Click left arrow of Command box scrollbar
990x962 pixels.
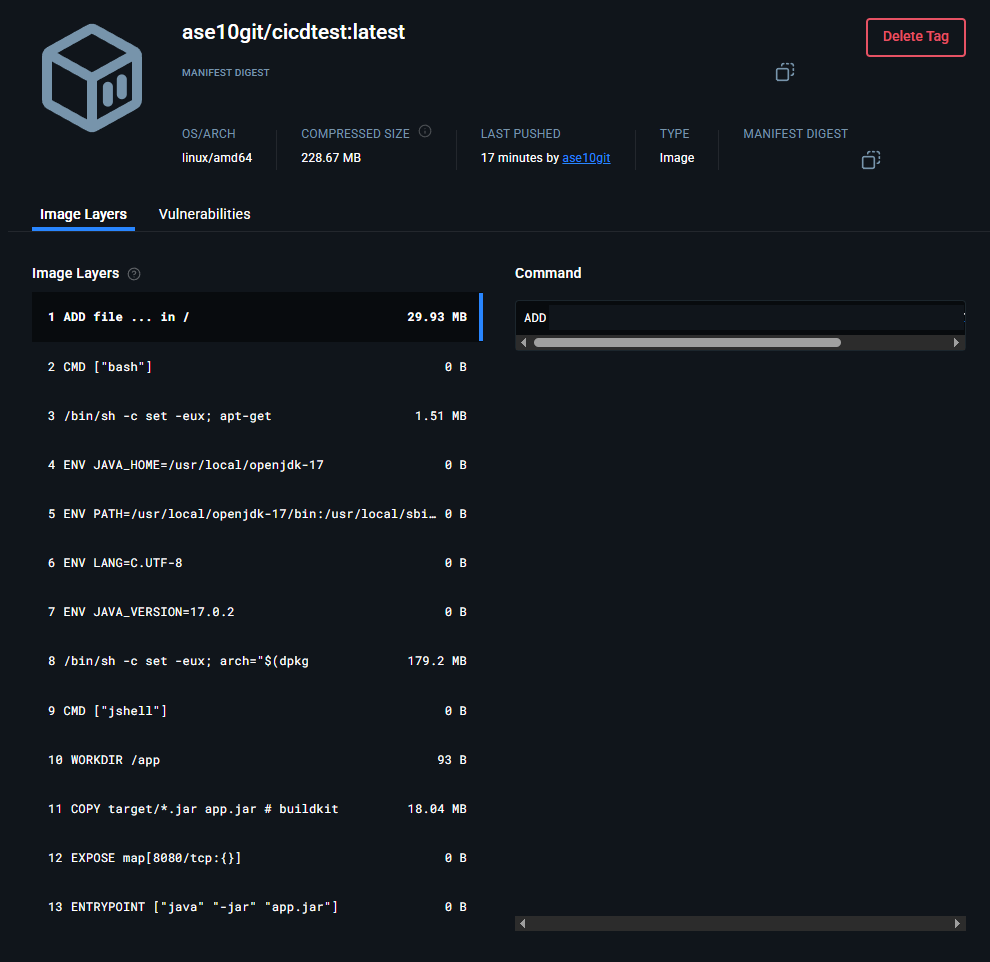[523, 343]
